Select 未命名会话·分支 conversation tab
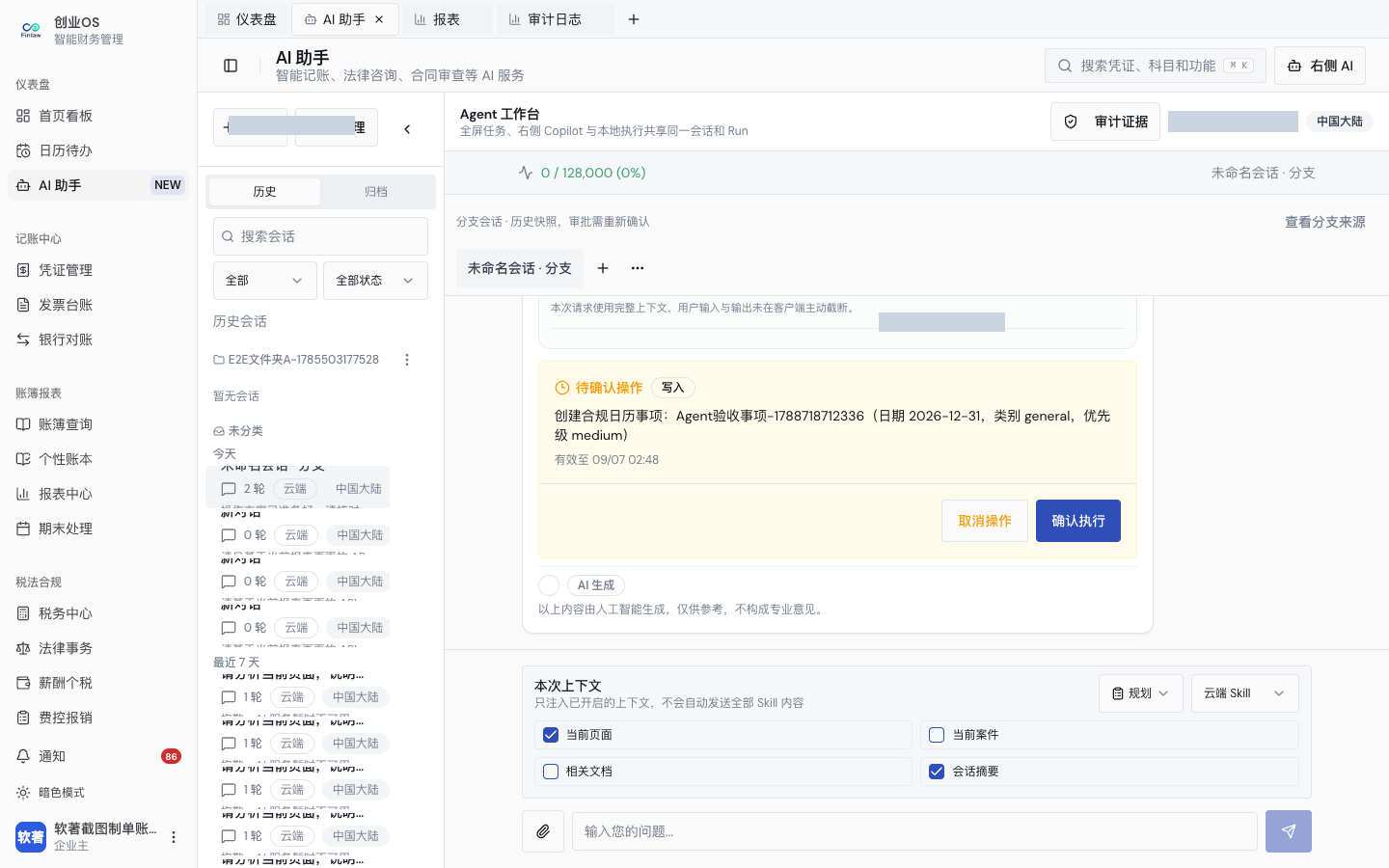This screenshot has height=868, width=1389. pyautogui.click(x=520, y=268)
